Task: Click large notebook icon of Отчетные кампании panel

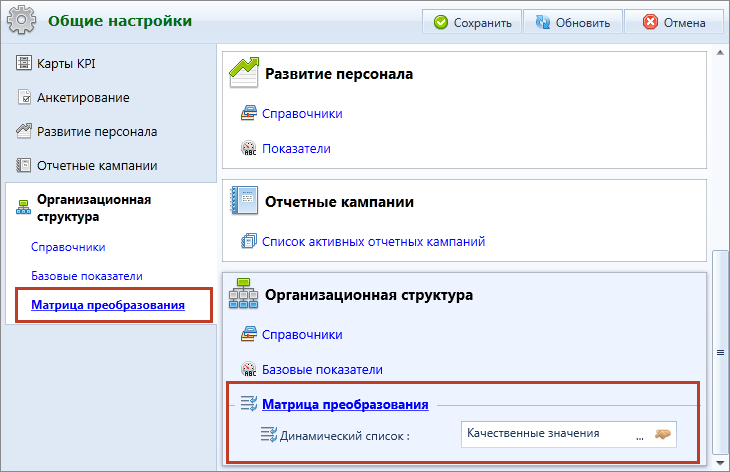Action: click(244, 201)
